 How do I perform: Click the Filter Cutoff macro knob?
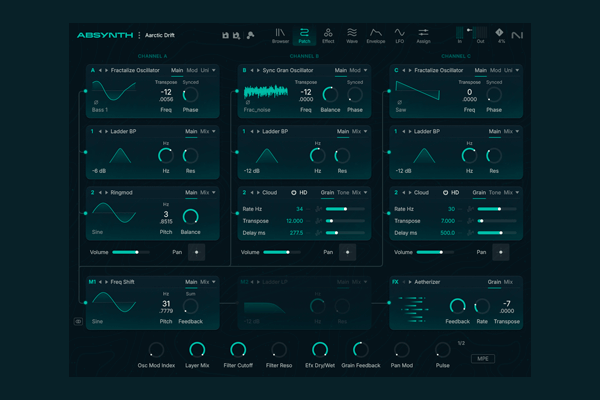pos(238,349)
